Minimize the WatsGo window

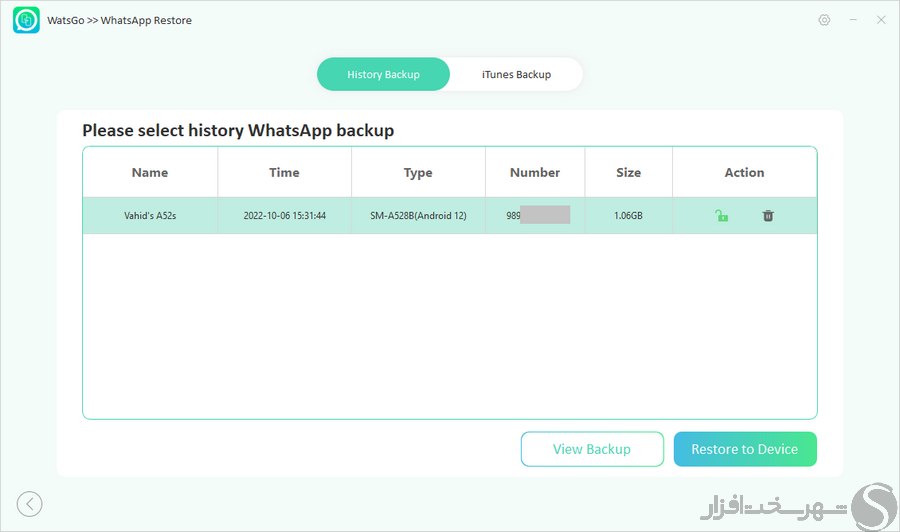854,20
